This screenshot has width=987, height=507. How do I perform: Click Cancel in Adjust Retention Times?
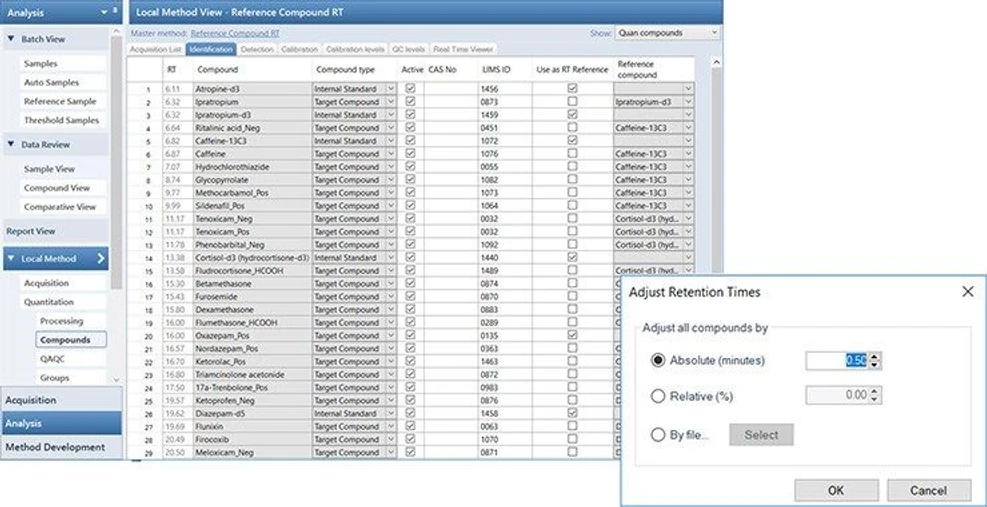tap(929, 490)
